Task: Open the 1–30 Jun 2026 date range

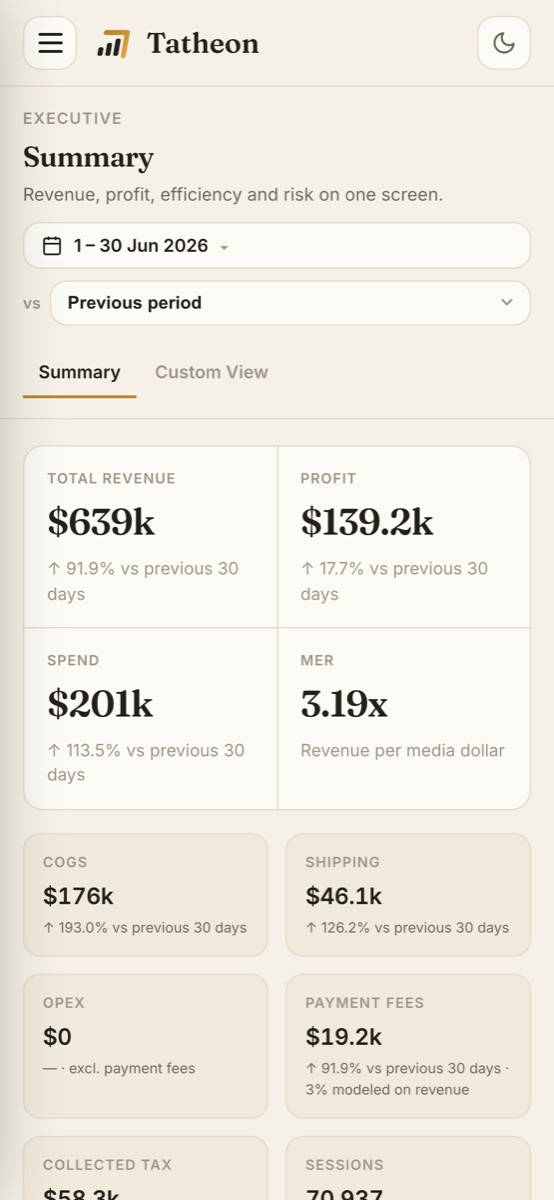Action: [x=277, y=246]
